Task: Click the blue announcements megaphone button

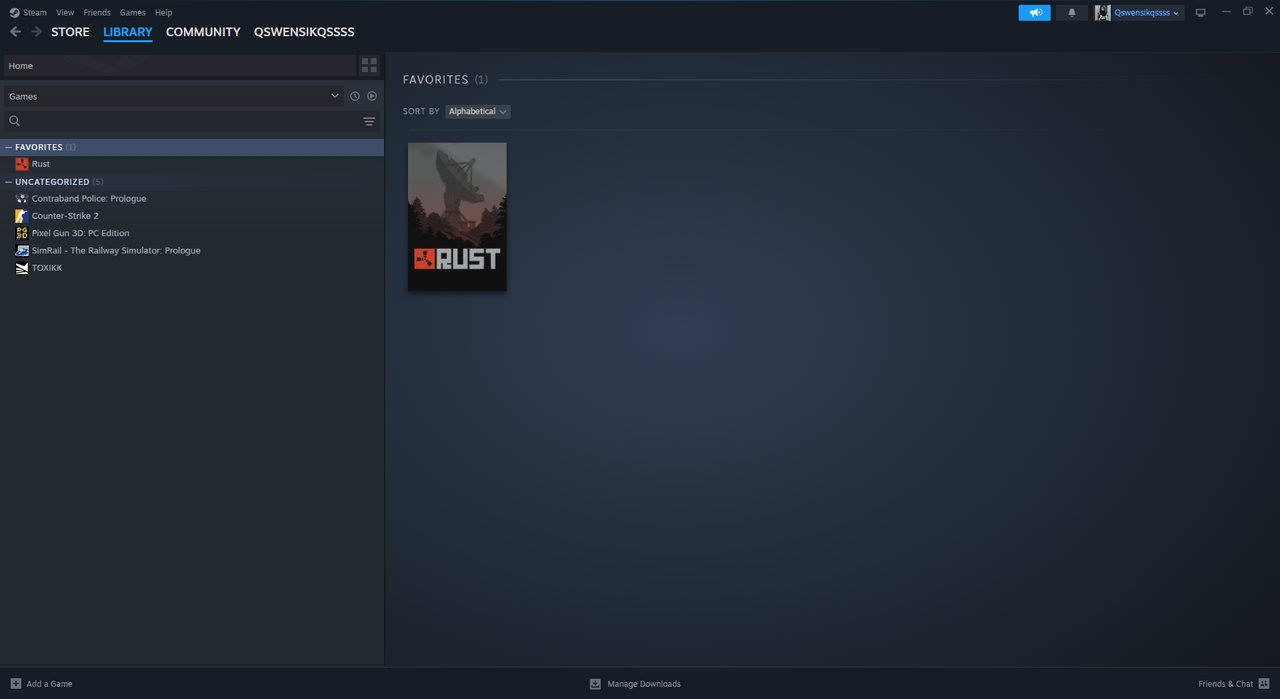Action: tap(1035, 13)
